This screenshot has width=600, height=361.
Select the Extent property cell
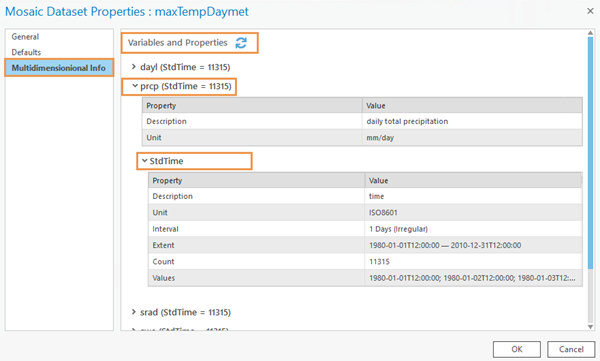(x=257, y=245)
